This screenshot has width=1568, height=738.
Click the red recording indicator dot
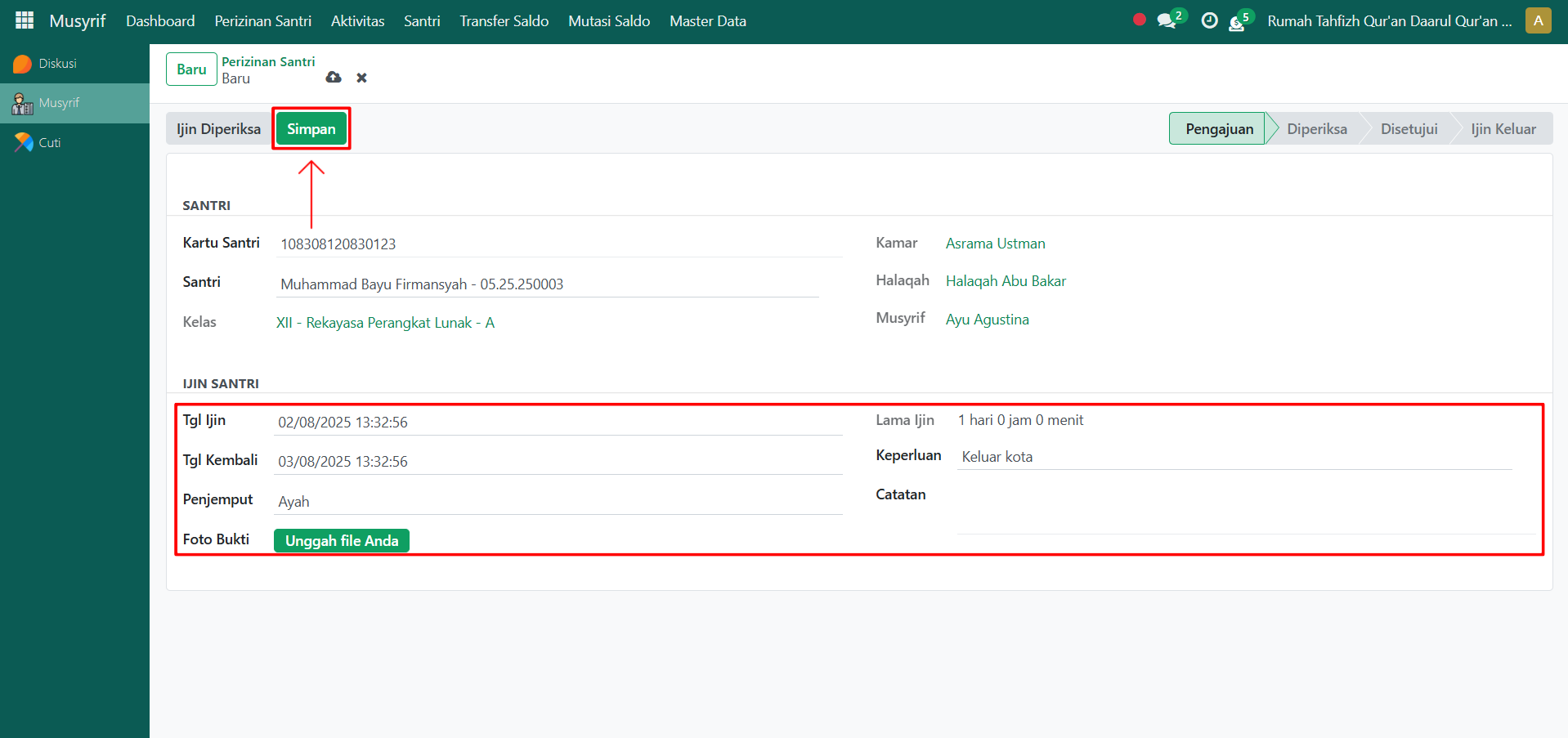(x=1139, y=20)
